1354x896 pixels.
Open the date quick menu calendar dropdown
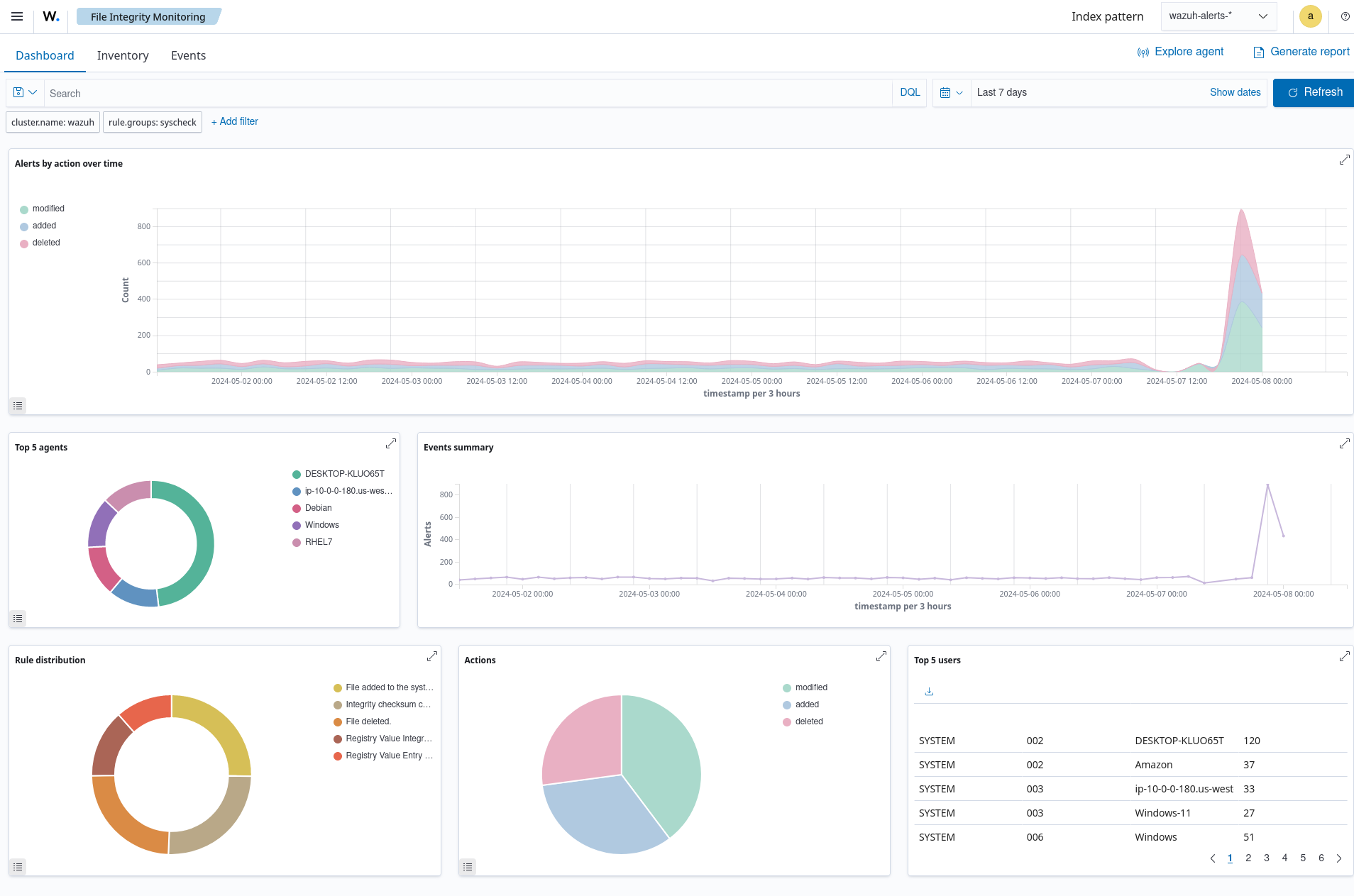tap(951, 93)
